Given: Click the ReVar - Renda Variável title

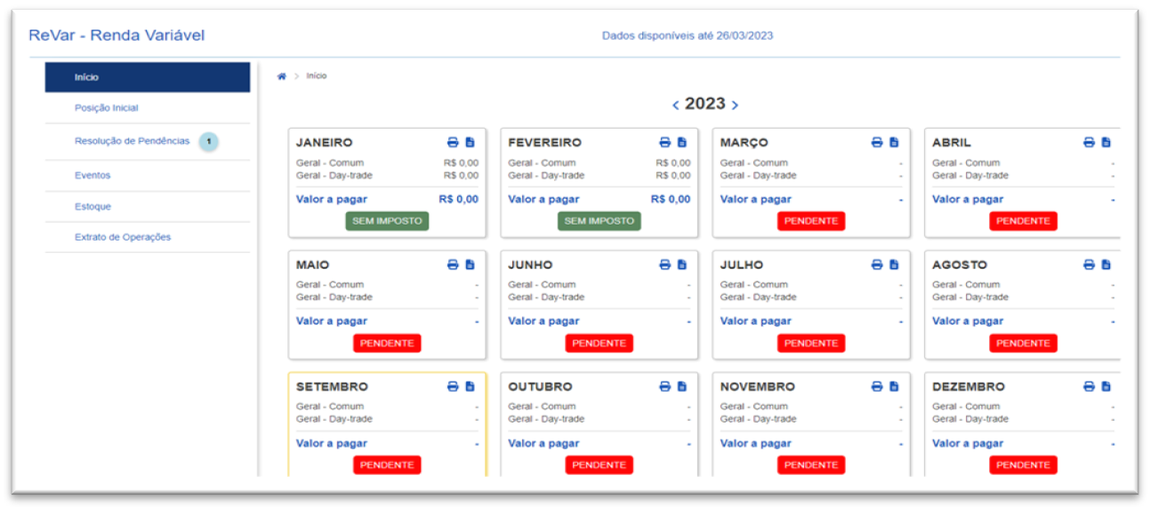Looking at the screenshot, I should 117,35.
